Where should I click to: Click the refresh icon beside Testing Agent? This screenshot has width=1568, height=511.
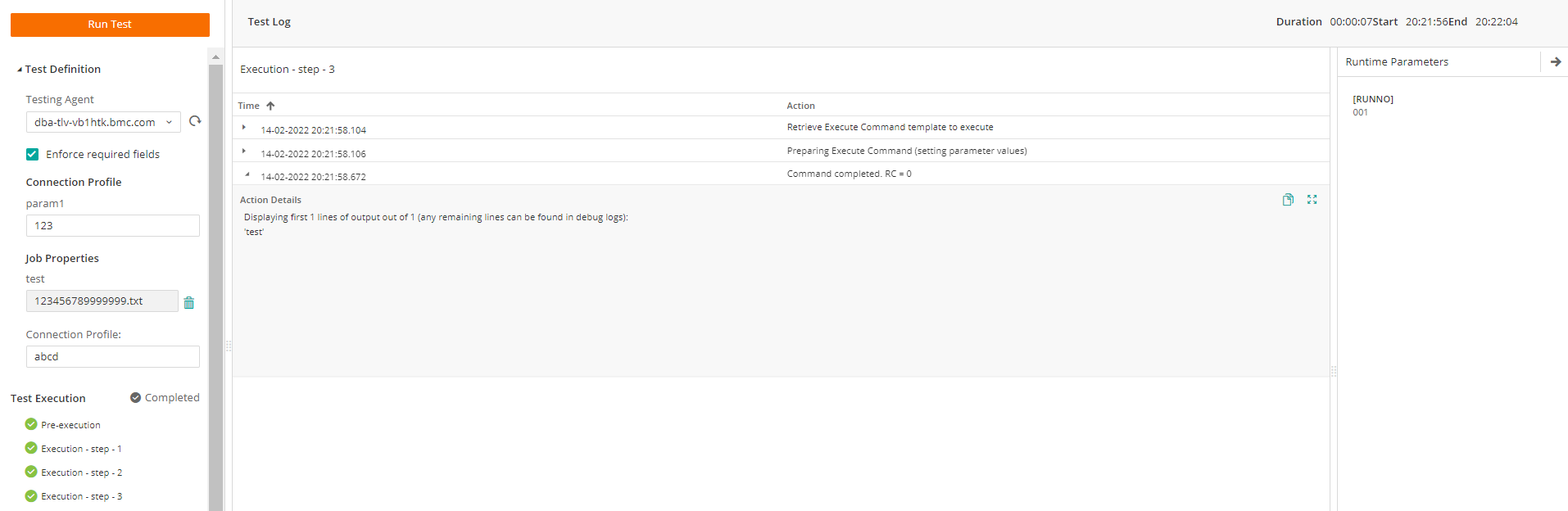(x=195, y=121)
